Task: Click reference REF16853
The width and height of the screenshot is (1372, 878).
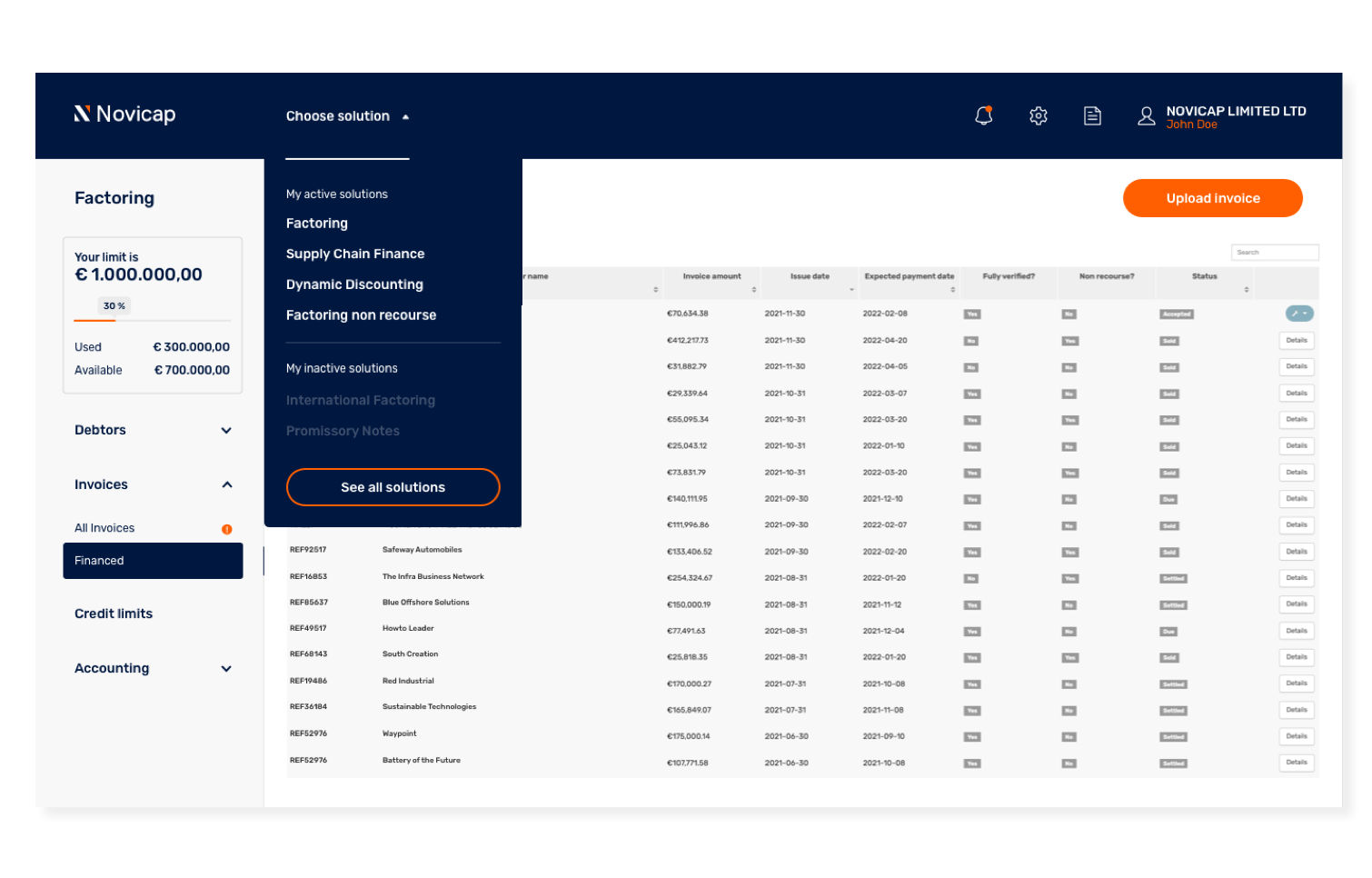Action: (x=308, y=576)
